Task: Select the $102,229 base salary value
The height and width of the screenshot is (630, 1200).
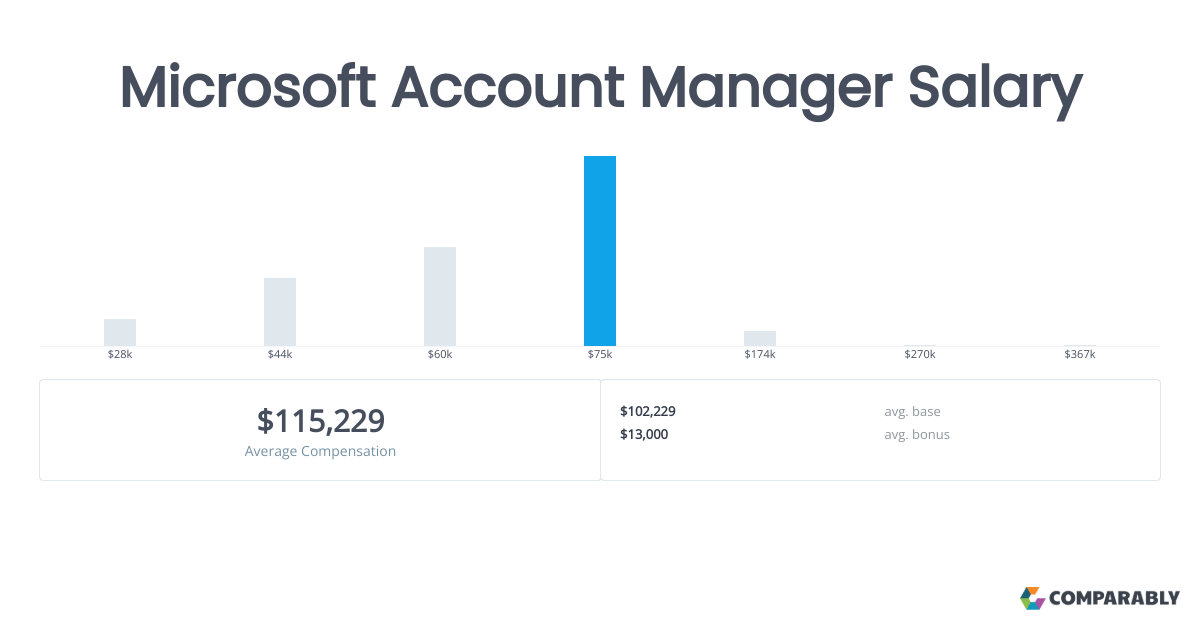Action: click(x=648, y=411)
